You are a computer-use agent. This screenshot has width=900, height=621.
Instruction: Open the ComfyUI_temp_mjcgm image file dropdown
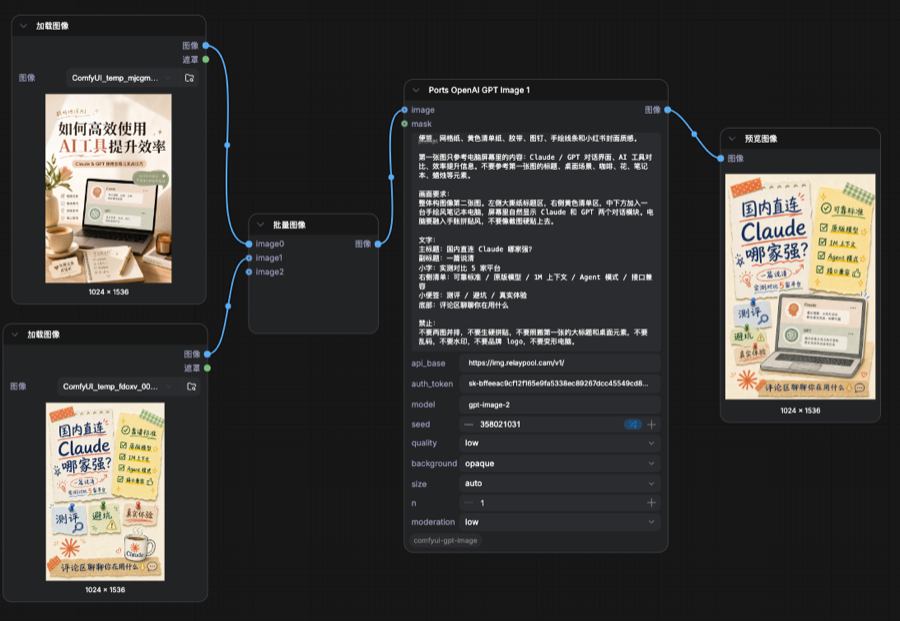tap(122, 78)
